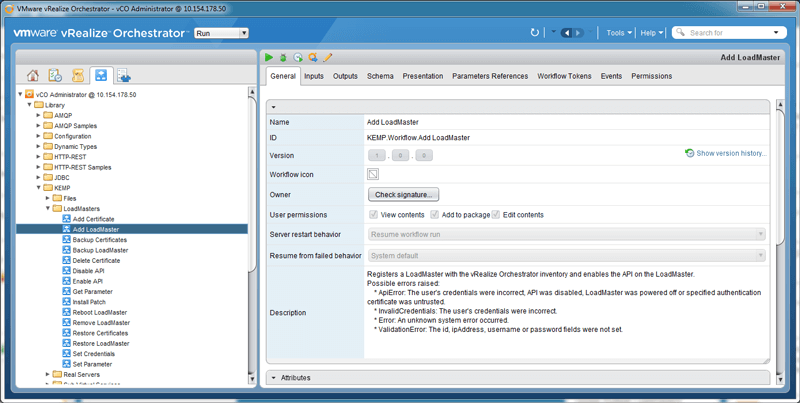Image resolution: width=800 pixels, height=403 pixels.
Task: Click the Delete Certificate workflow icon
Action: (66, 260)
